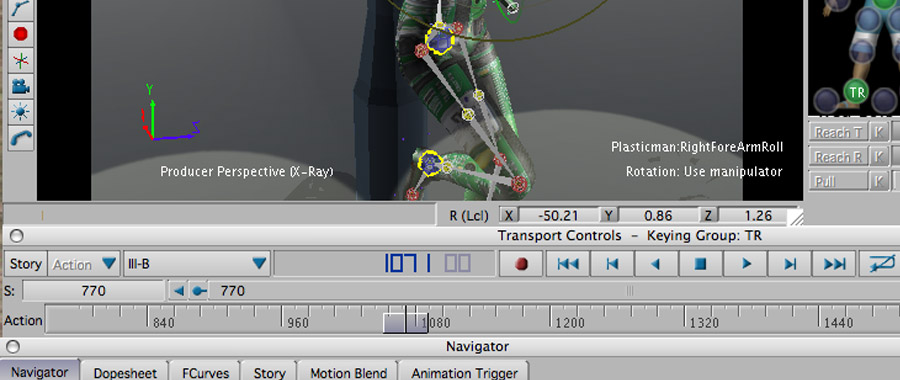The width and height of the screenshot is (900, 380).
Task: Click the S: start frame field
Action: tap(94, 291)
